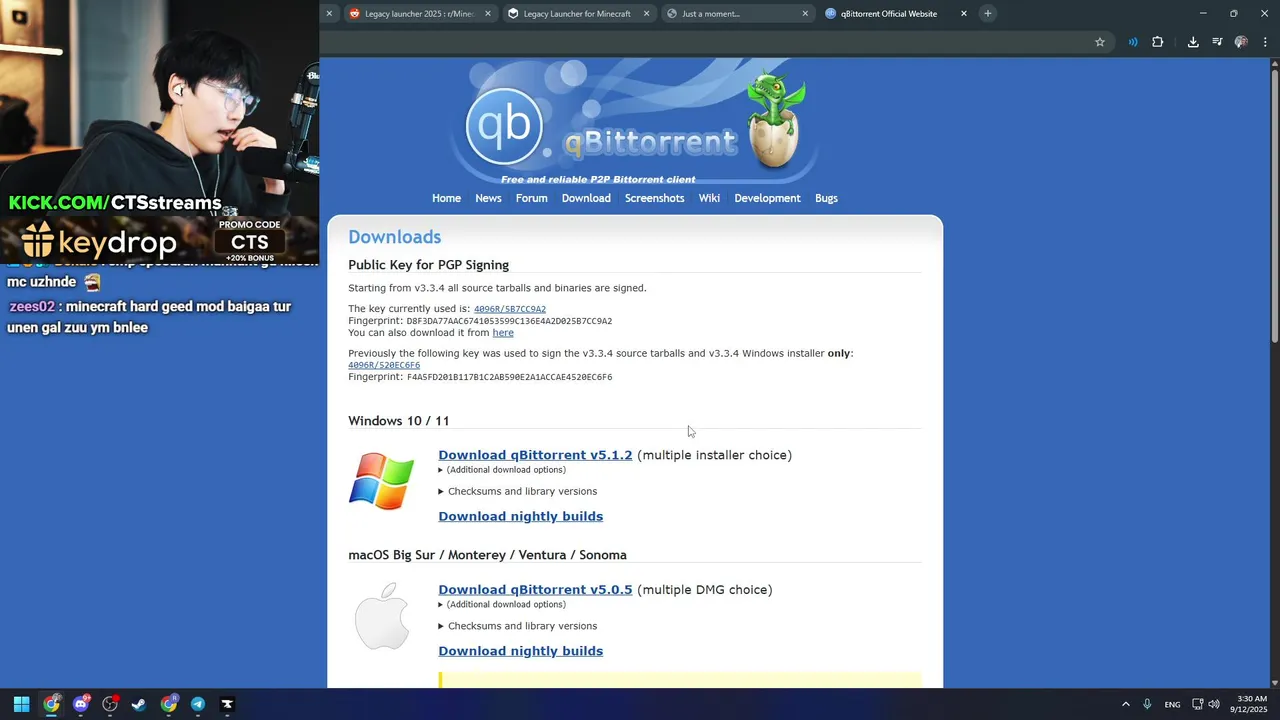Open a new tab with the plus button

click(x=988, y=13)
